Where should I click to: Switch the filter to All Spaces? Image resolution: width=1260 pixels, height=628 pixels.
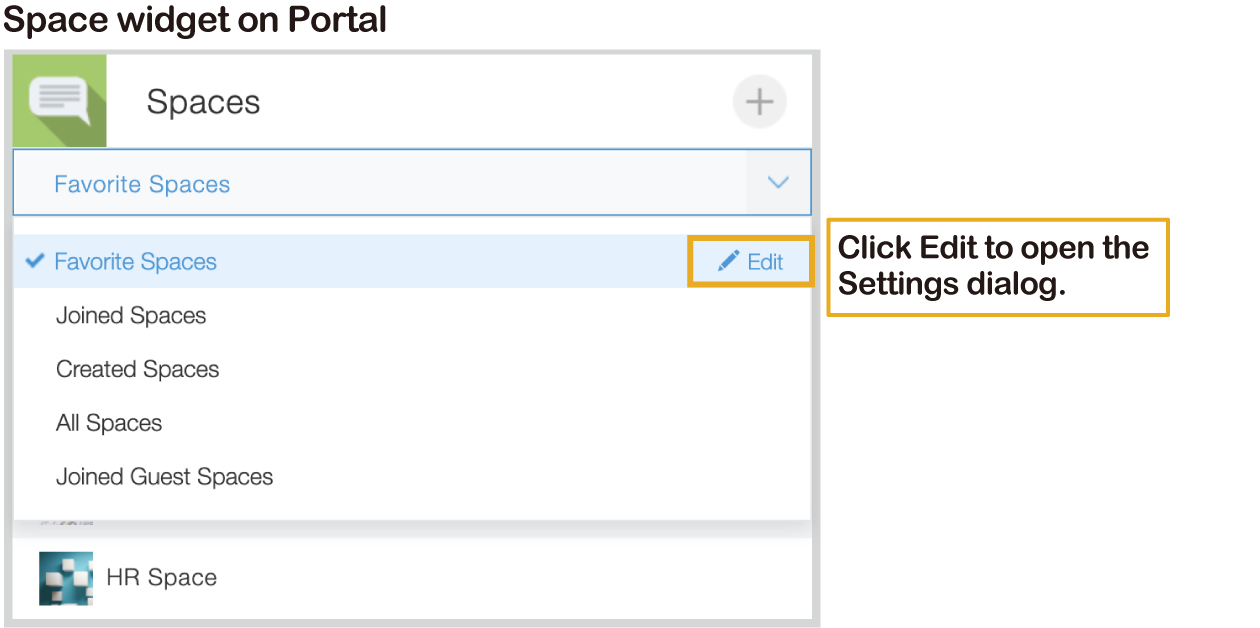coord(109,423)
